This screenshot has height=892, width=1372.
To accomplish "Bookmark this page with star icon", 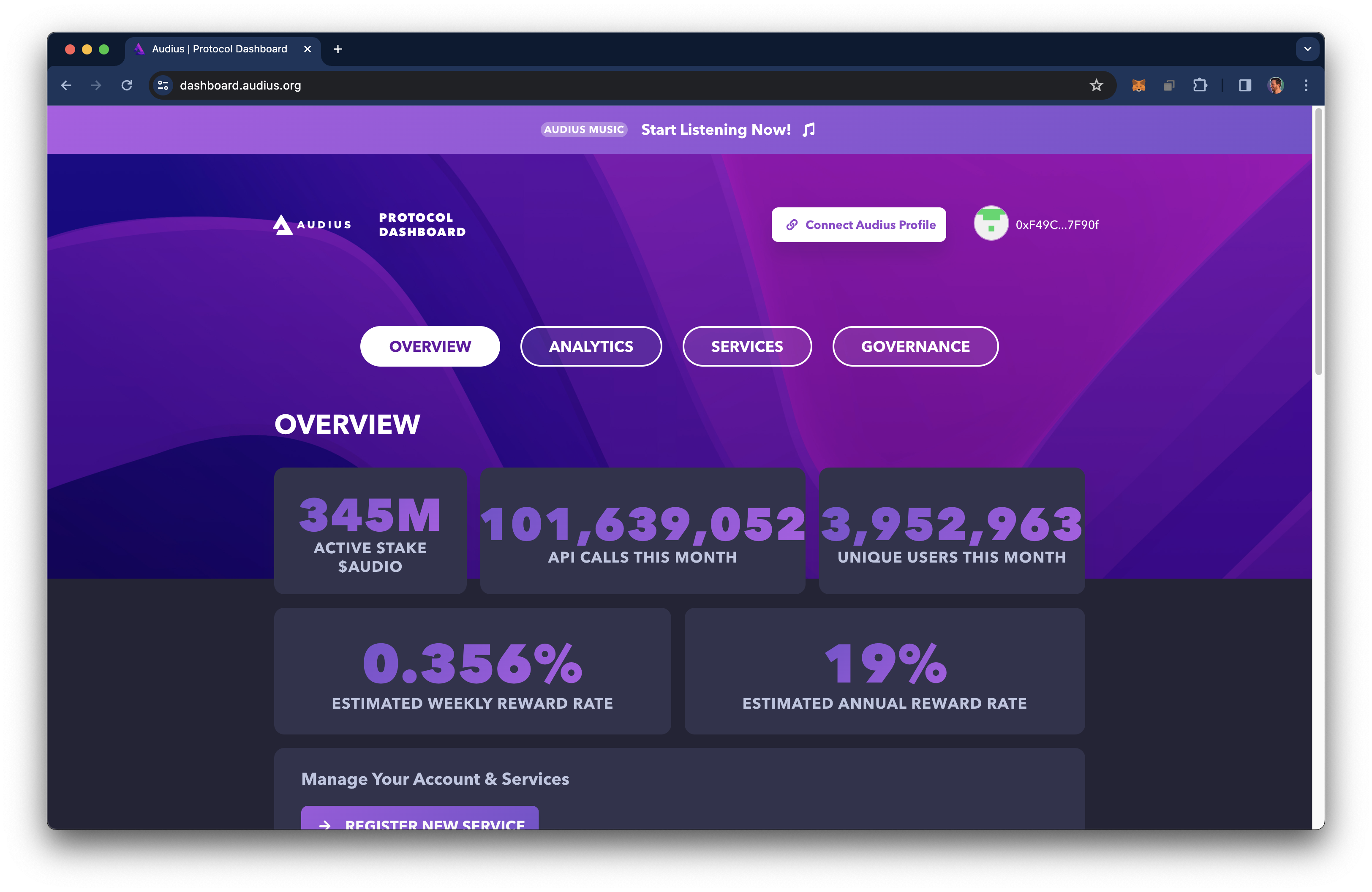I will 1096,85.
